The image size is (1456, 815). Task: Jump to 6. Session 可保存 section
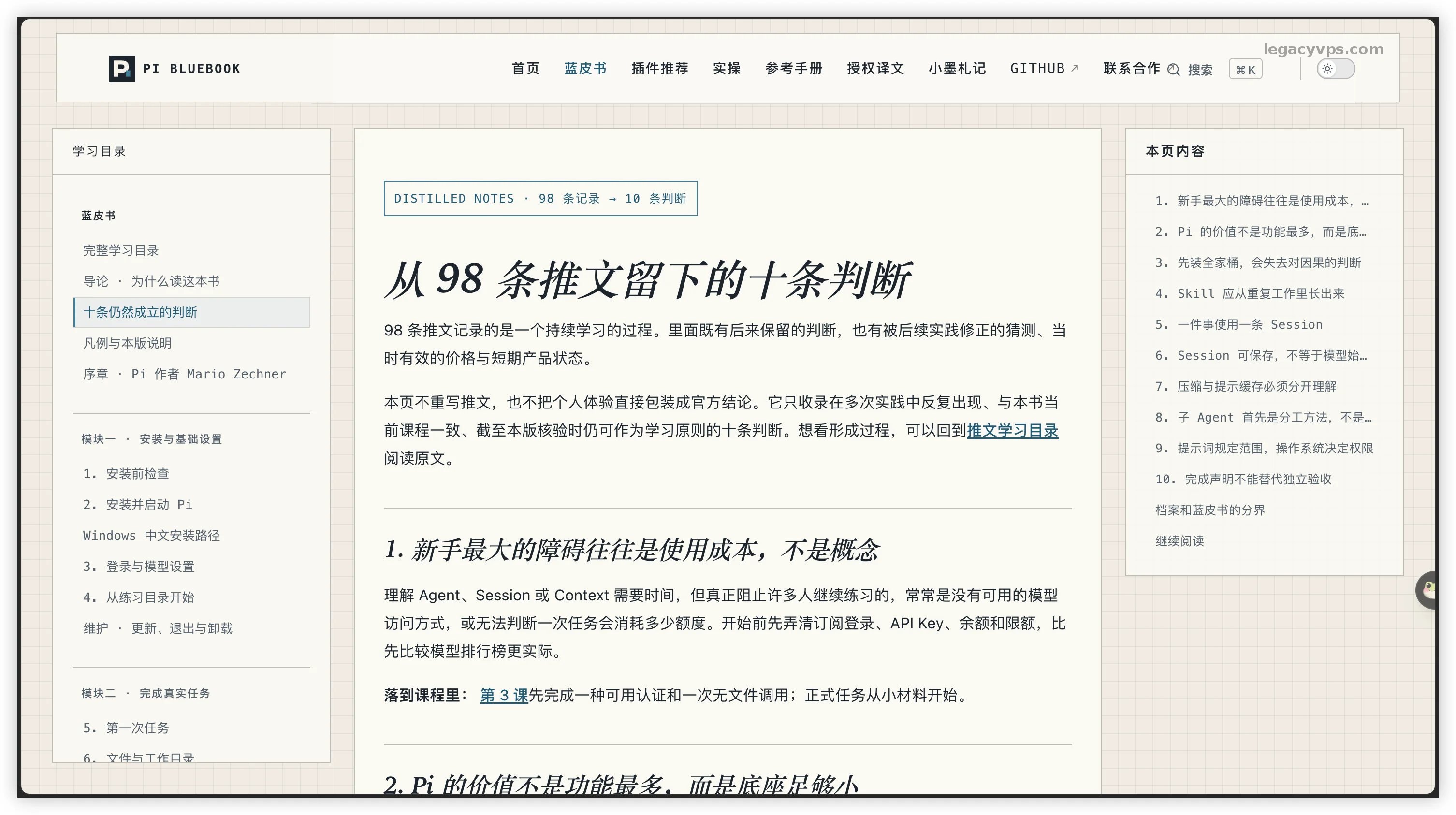(1261, 355)
